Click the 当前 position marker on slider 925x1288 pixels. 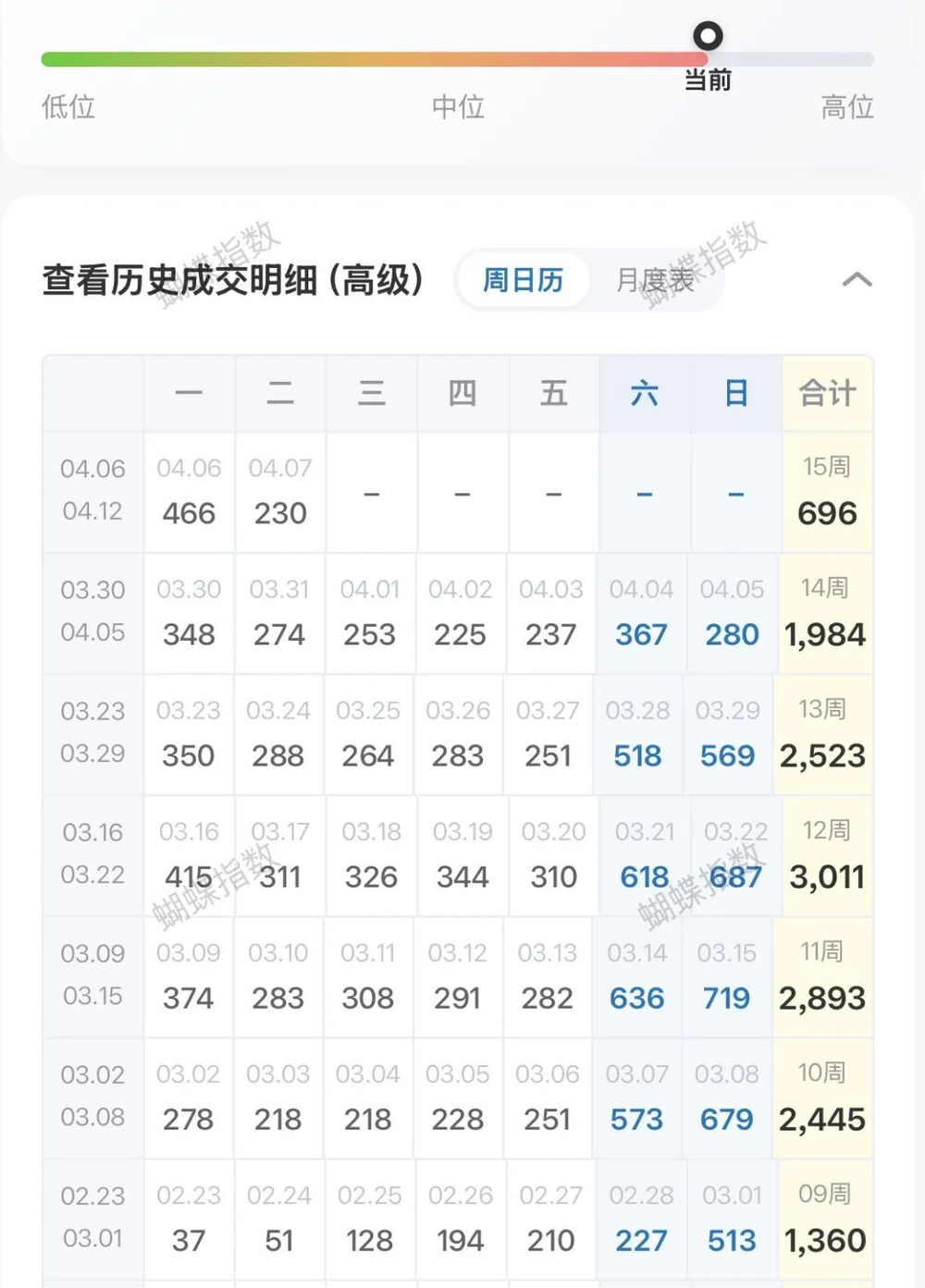[708, 37]
